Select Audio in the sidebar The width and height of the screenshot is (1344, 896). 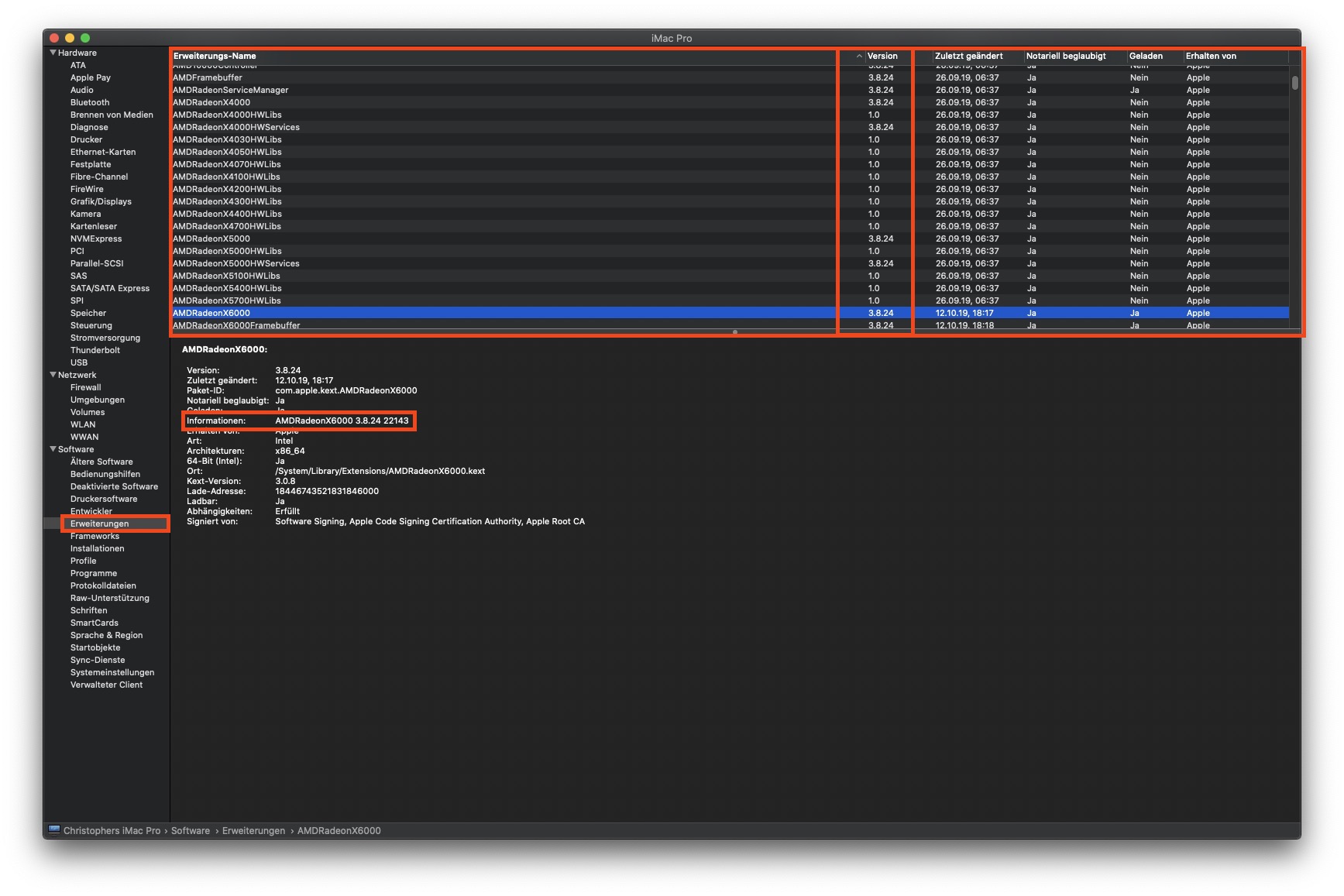pyautogui.click(x=82, y=90)
